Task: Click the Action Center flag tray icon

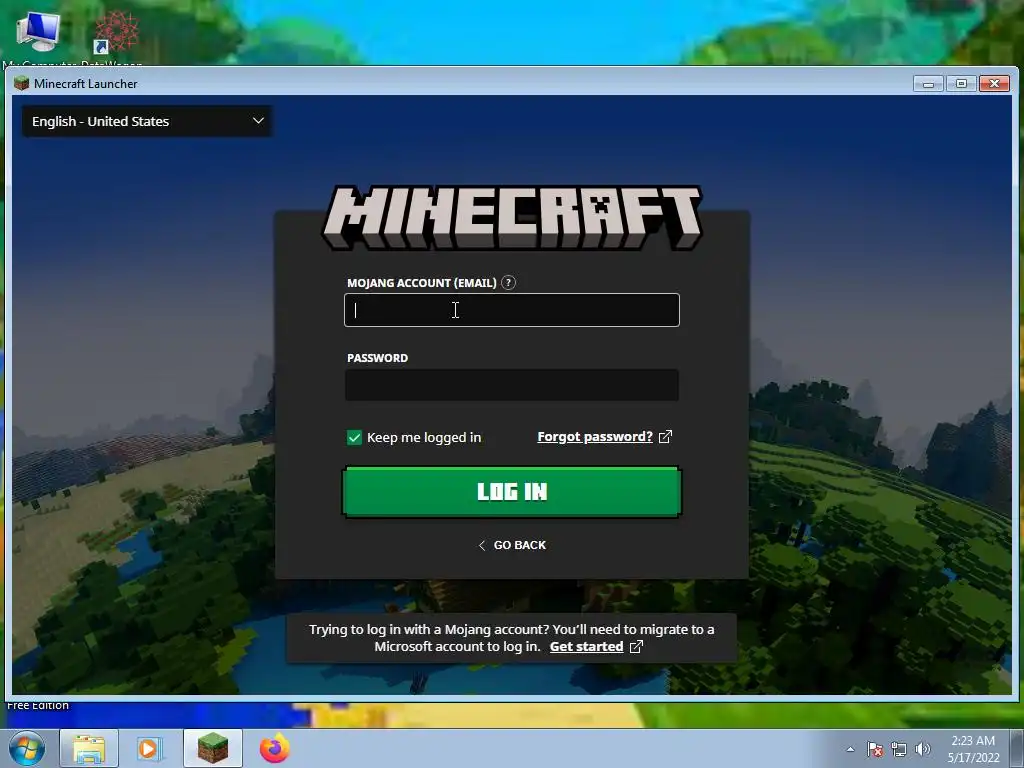Action: [x=875, y=749]
